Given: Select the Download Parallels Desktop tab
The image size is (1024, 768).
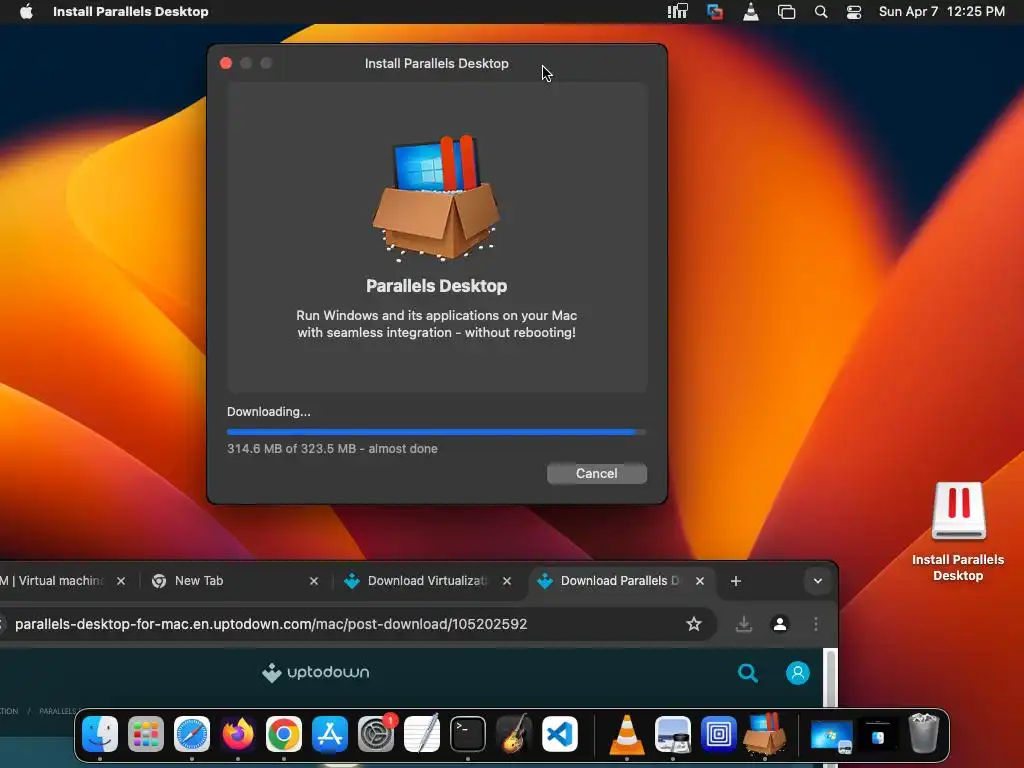Looking at the screenshot, I should click(622, 581).
